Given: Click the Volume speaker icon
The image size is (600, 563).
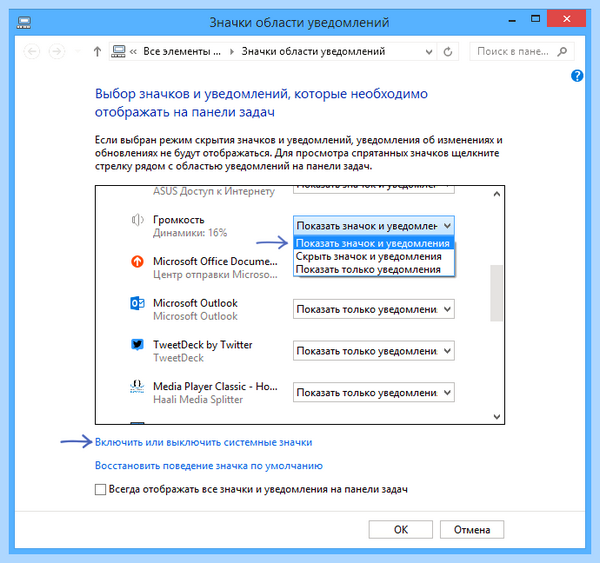Looking at the screenshot, I should pyautogui.click(x=137, y=220).
